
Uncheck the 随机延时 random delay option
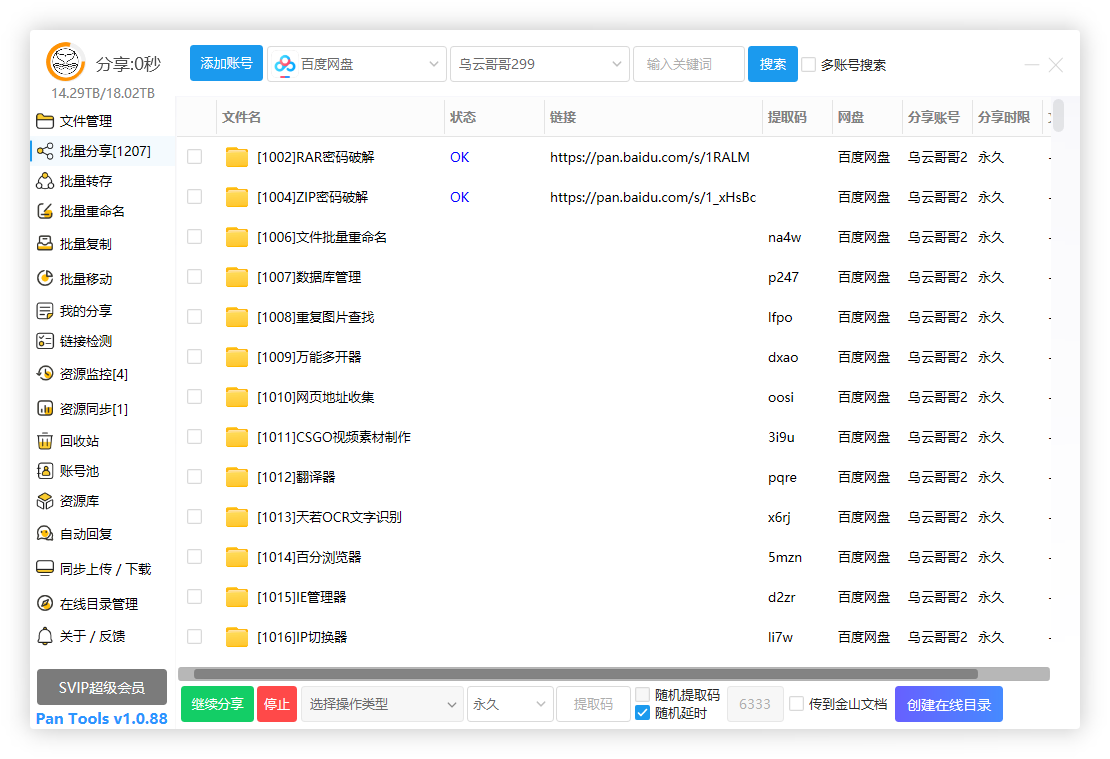[641, 712]
